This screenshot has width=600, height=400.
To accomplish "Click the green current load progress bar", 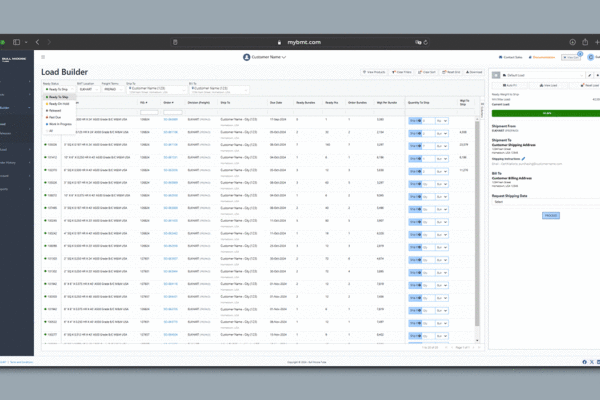I will tap(546, 113).
